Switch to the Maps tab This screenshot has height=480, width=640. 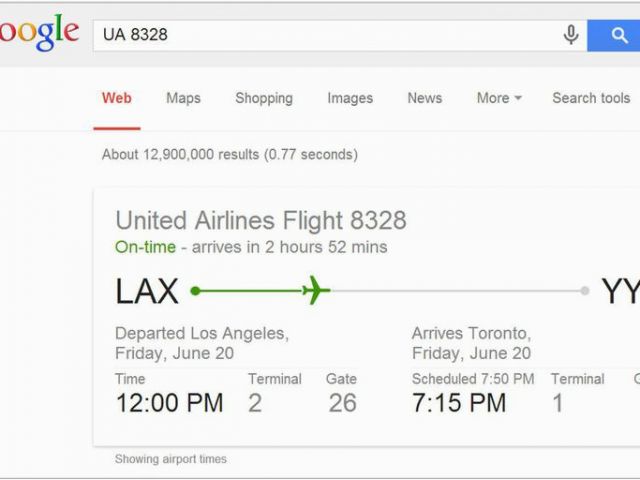pyautogui.click(x=183, y=98)
